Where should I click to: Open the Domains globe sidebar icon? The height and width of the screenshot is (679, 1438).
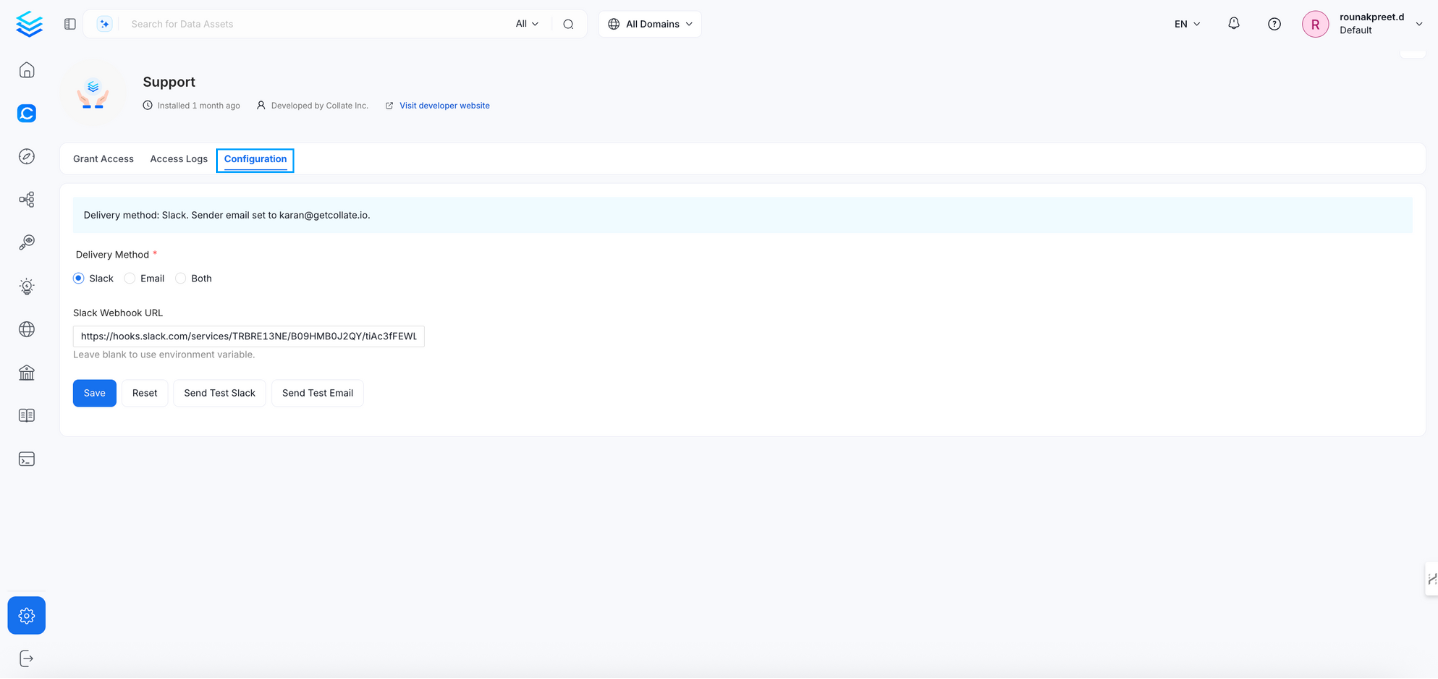27,329
